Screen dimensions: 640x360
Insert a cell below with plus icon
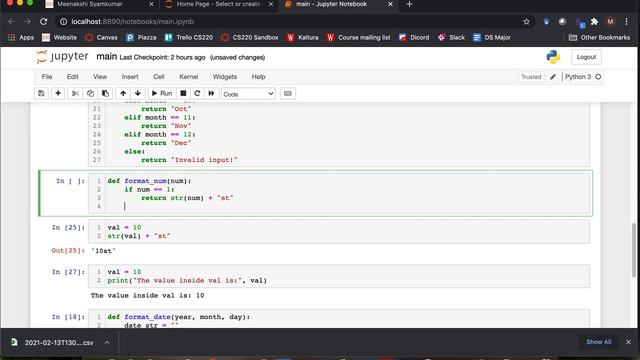[58, 93]
